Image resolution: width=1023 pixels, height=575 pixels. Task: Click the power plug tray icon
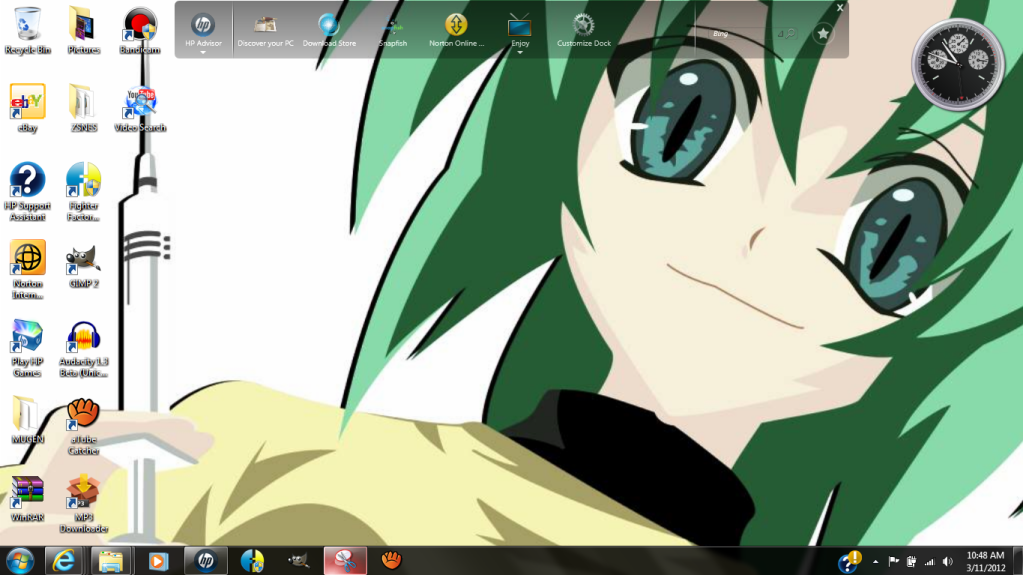coord(911,562)
